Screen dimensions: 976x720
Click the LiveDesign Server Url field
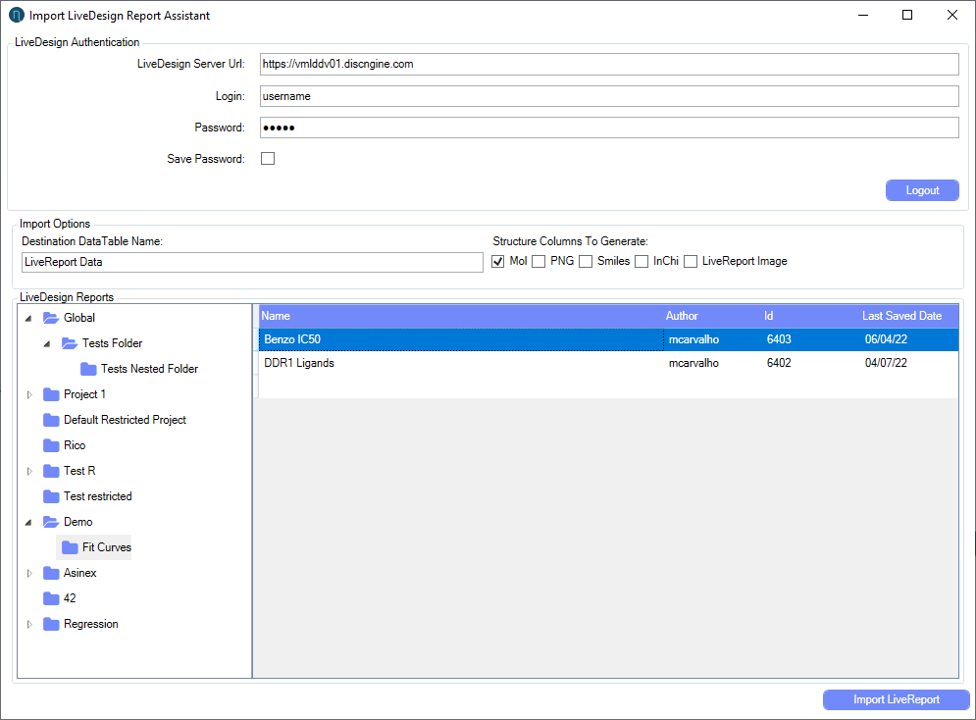[609, 64]
